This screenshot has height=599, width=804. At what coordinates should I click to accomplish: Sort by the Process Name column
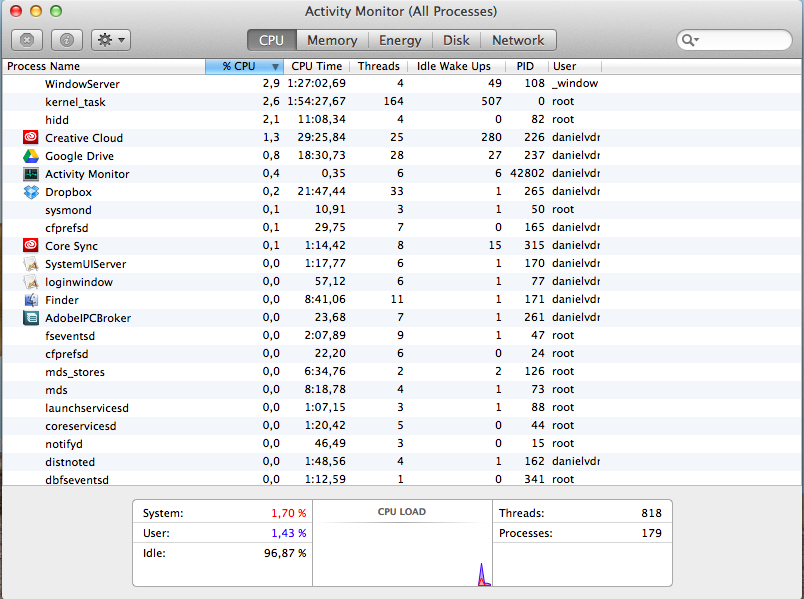(x=104, y=66)
